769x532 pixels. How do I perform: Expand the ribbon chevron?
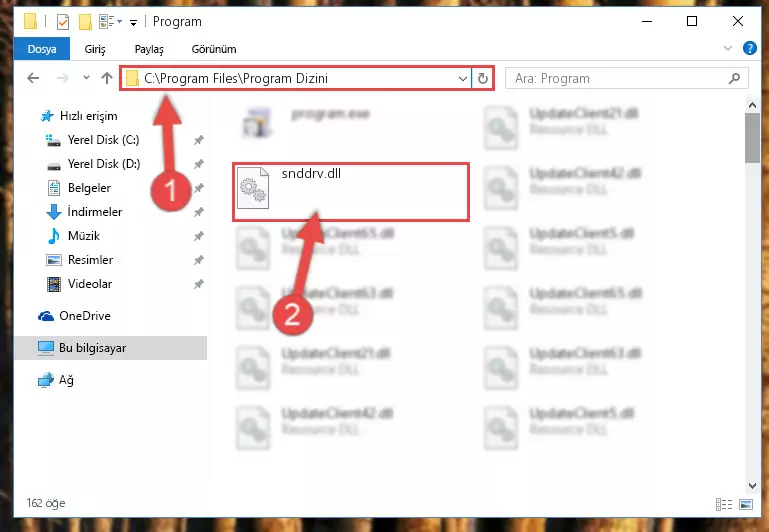tap(728, 48)
